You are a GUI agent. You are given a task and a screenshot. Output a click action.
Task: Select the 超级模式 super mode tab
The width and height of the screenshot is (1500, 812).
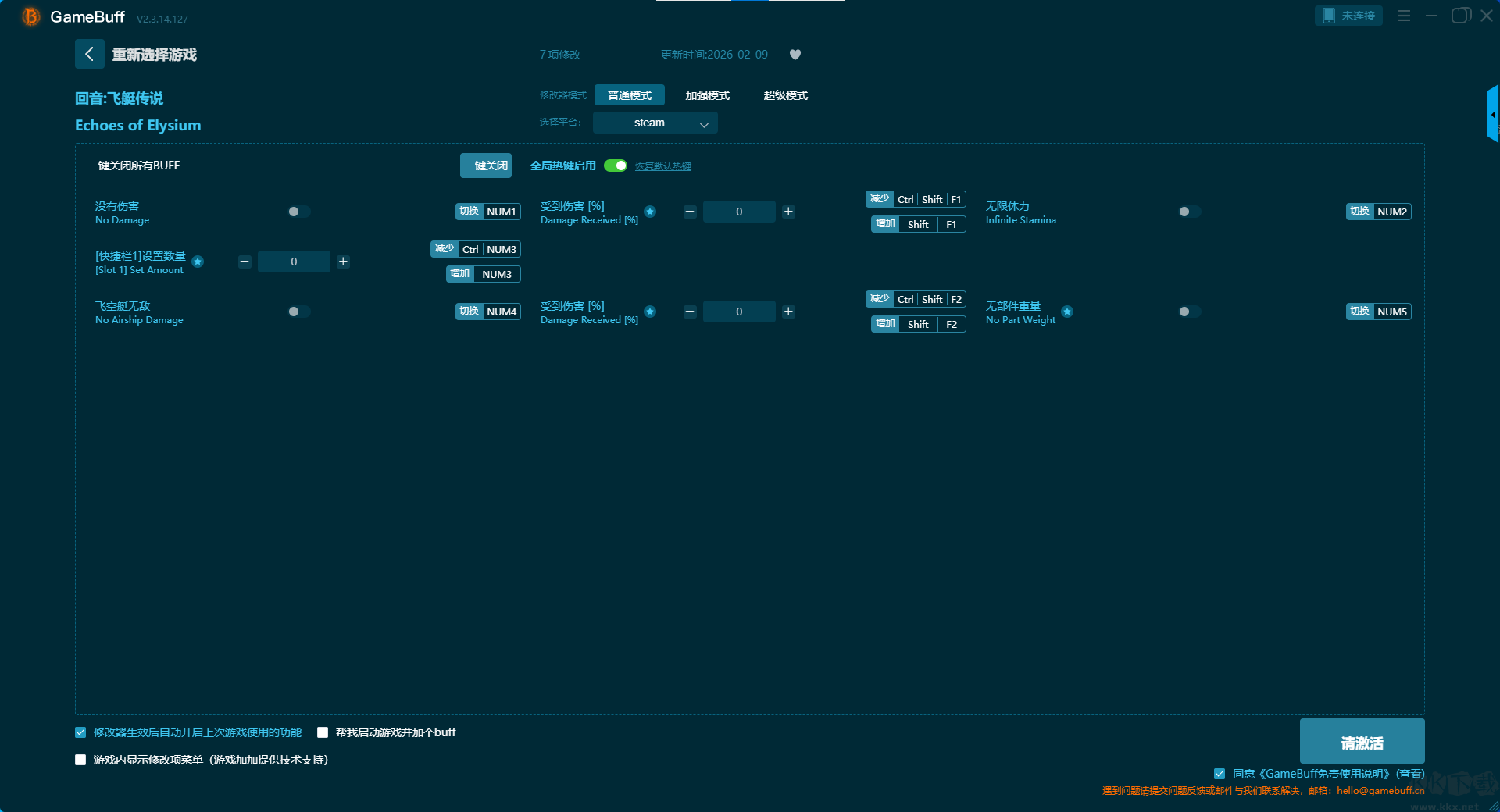point(785,95)
